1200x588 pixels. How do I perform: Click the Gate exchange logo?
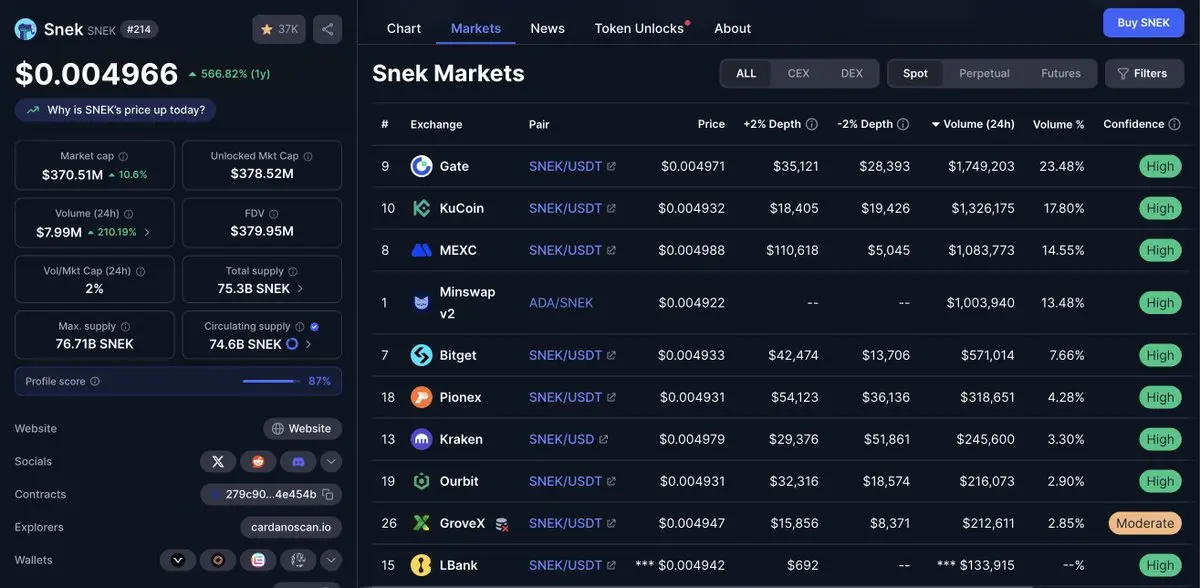(421, 166)
